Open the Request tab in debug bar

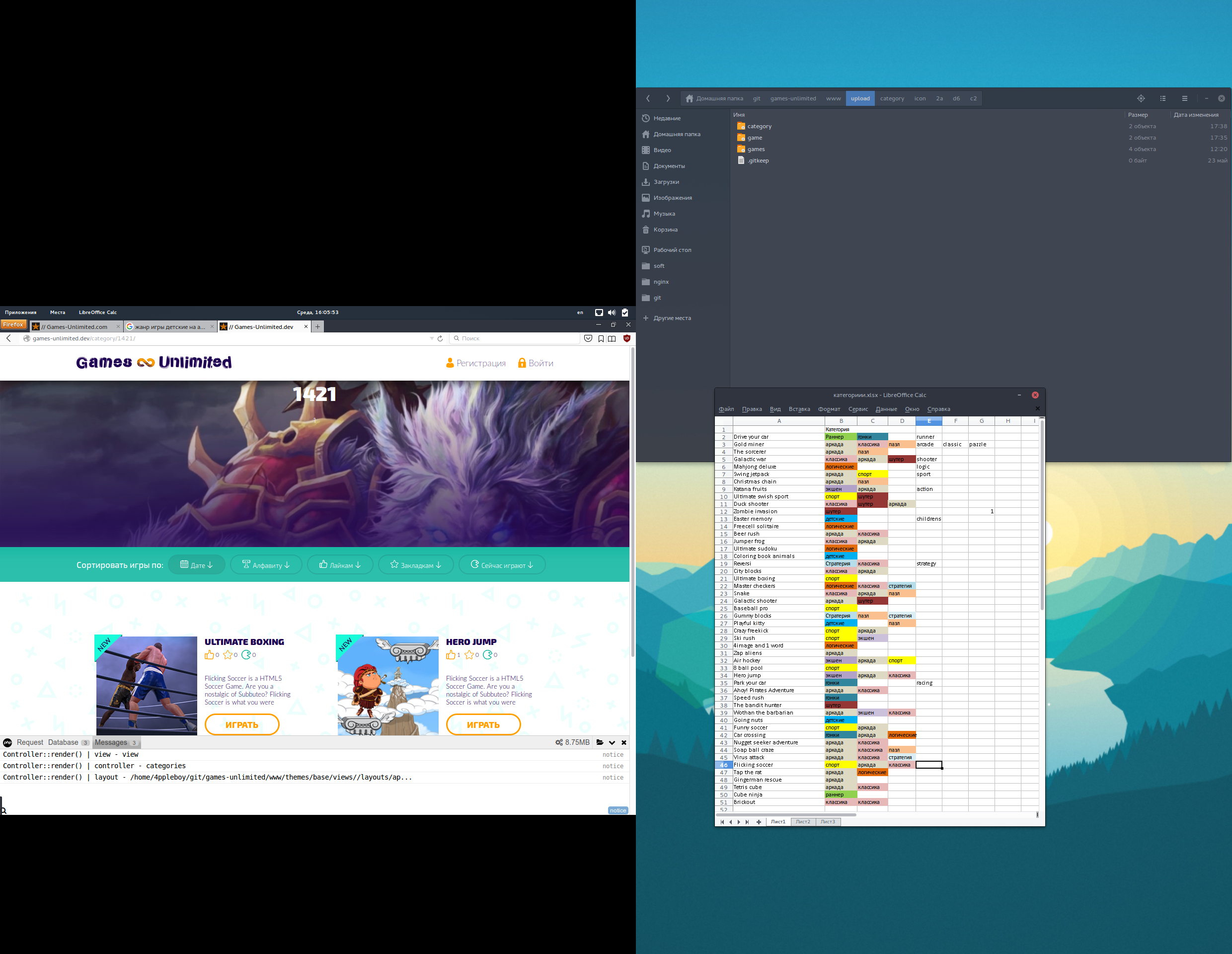30,742
